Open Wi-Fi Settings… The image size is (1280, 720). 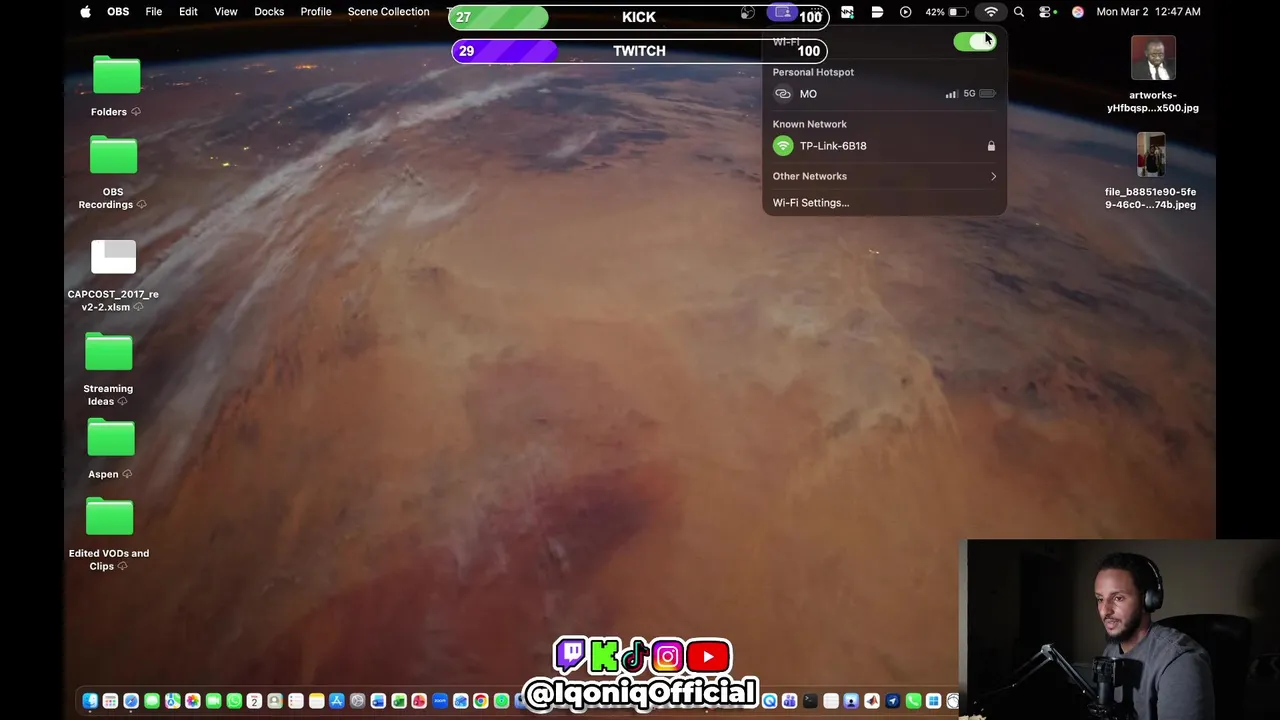[x=811, y=203]
